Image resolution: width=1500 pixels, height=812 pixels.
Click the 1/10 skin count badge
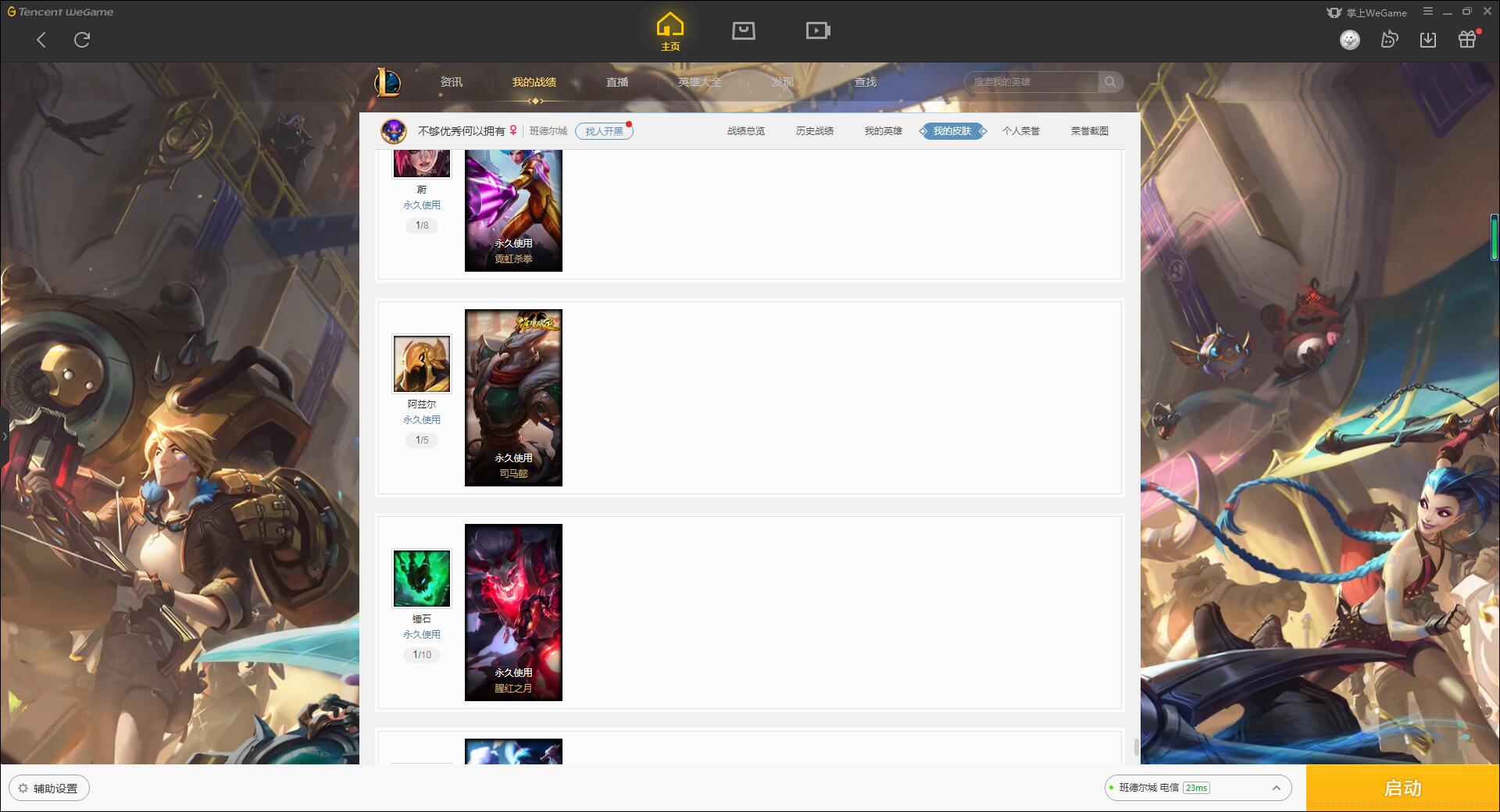(422, 655)
